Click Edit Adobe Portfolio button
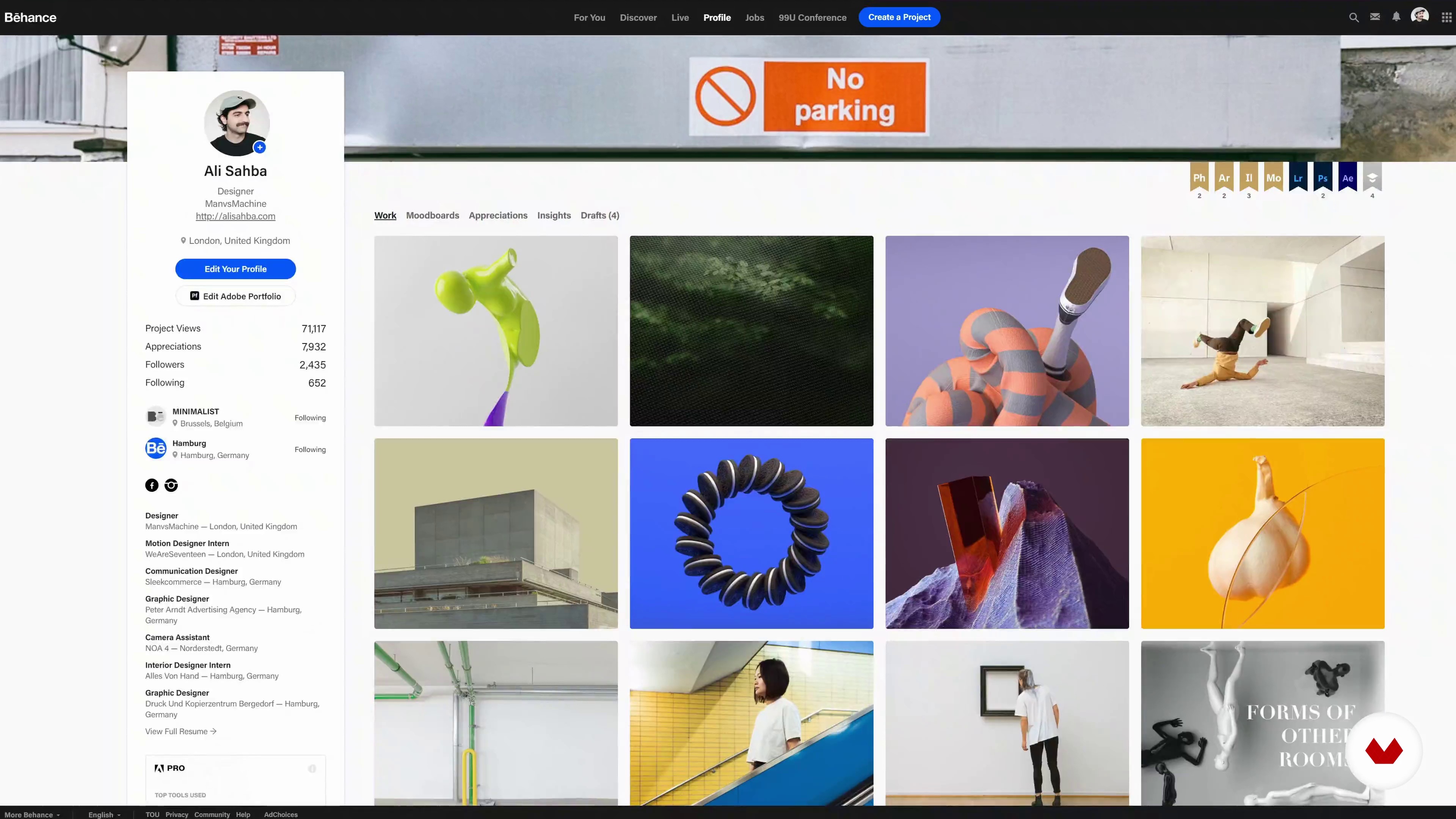Image resolution: width=1456 pixels, height=819 pixels. tap(235, 296)
